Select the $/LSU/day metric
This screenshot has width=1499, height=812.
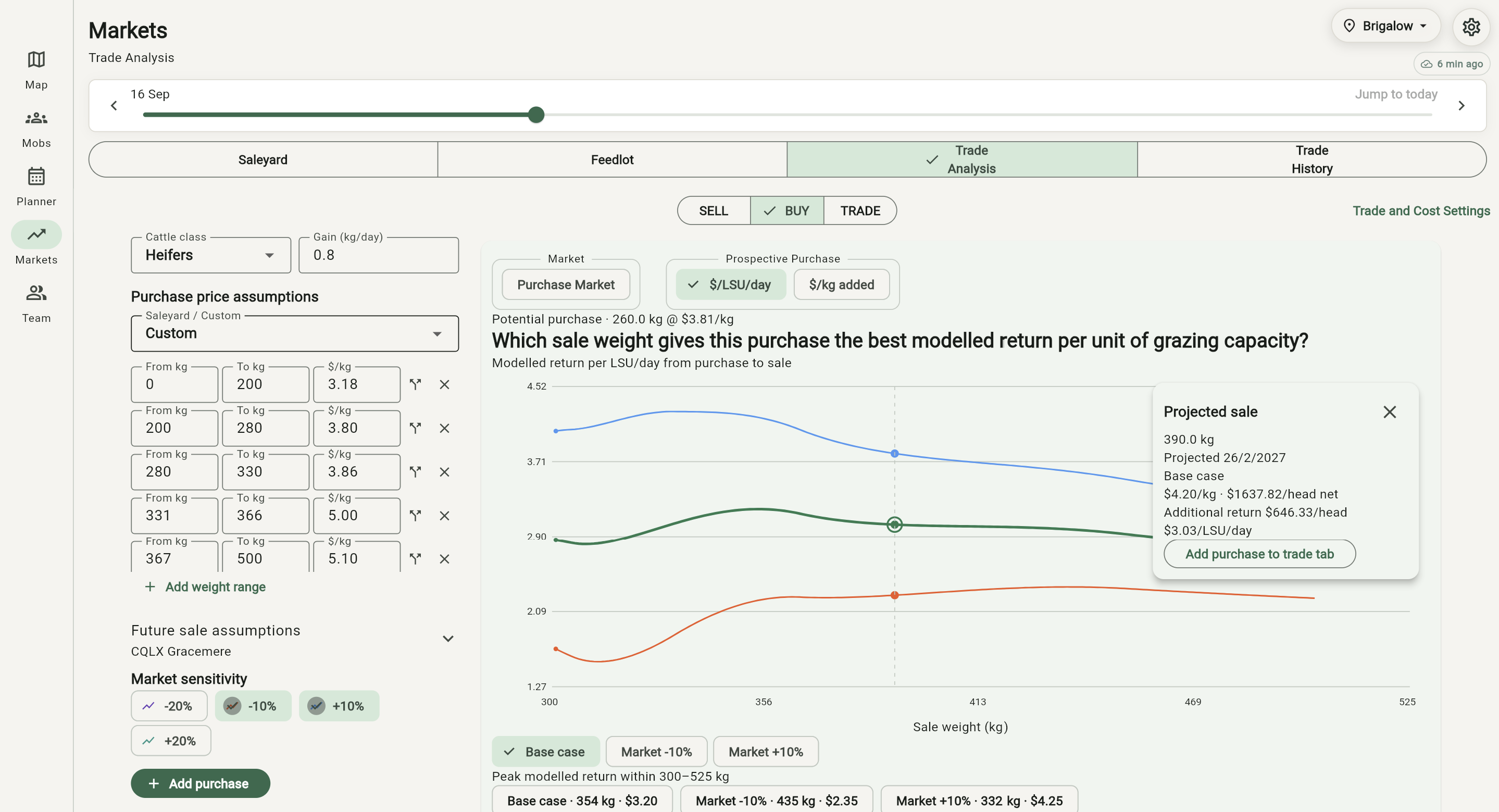coord(730,284)
